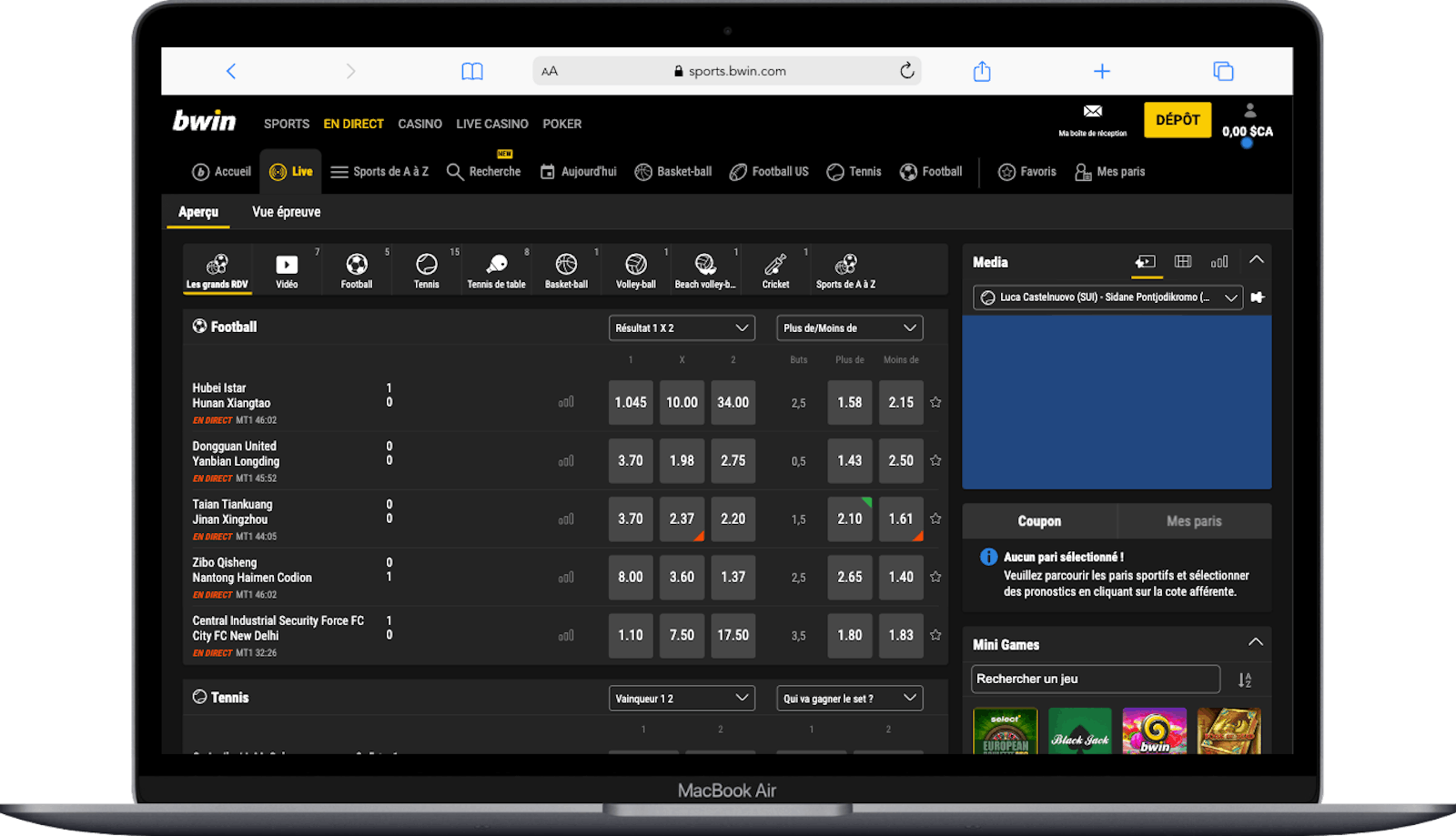This screenshot has height=836, width=1456.
Task: Favorite the Hubei Istar match with the star
Action: [935, 402]
